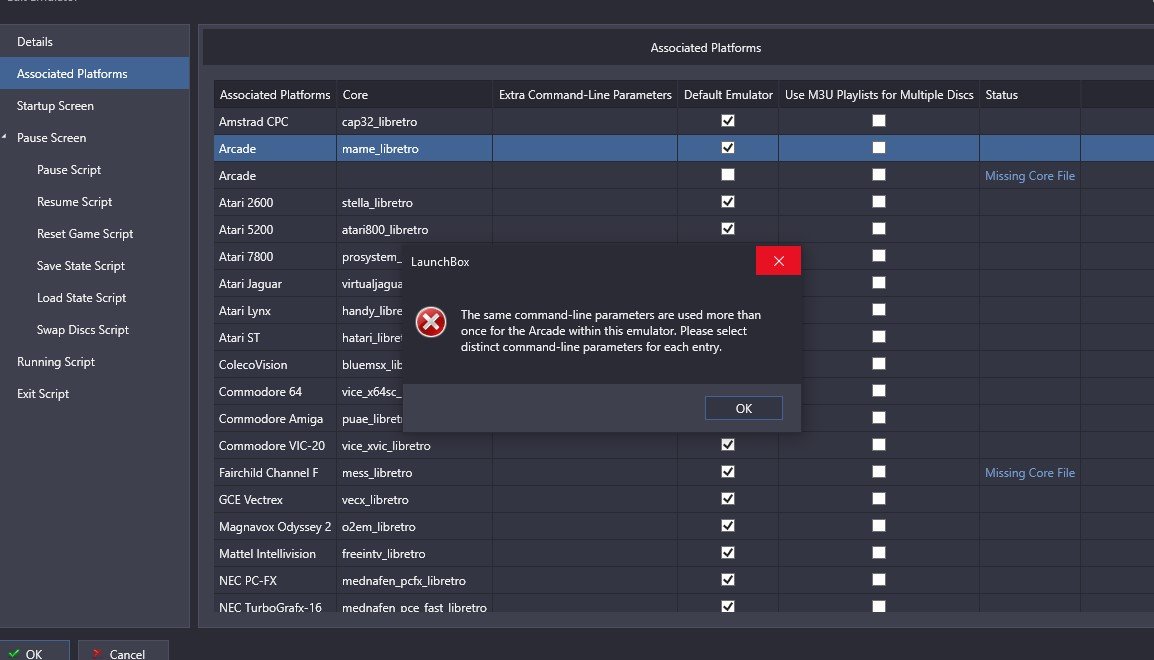1154x660 pixels.
Task: Sort by Associated Platforms column header
Action: click(275, 94)
